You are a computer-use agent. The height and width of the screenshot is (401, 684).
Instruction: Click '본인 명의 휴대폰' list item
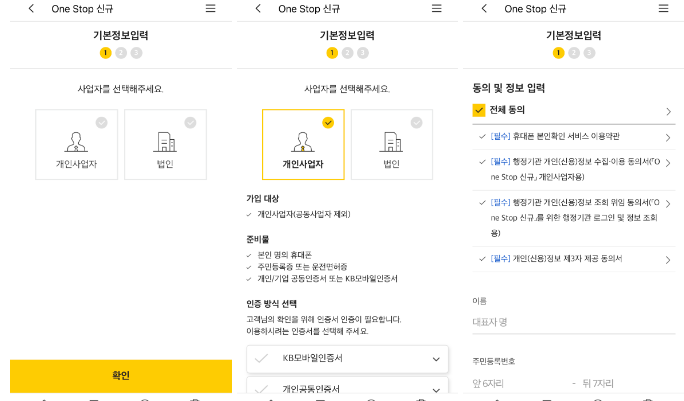point(284,255)
